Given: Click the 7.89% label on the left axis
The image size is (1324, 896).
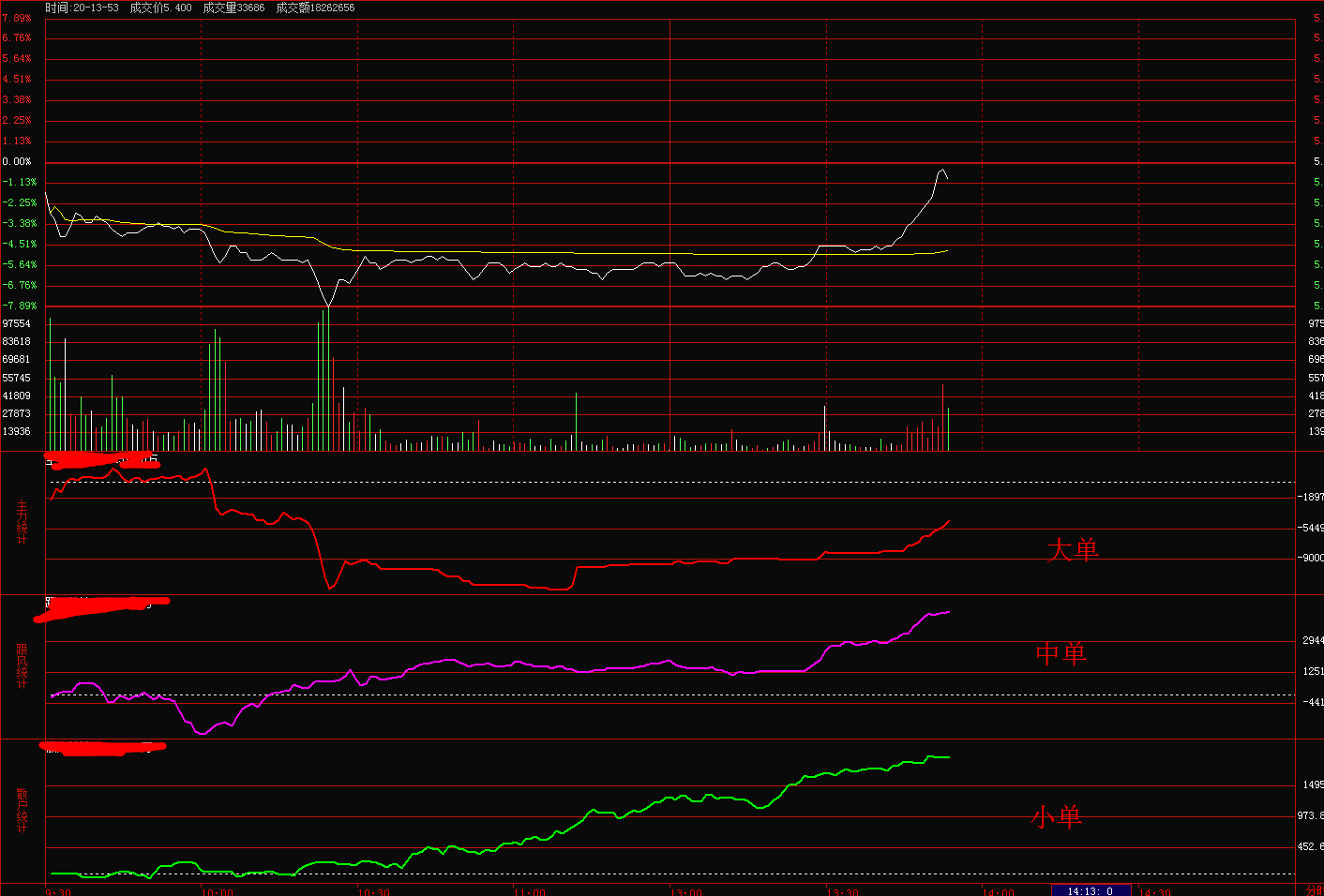Looking at the screenshot, I should point(17,18).
